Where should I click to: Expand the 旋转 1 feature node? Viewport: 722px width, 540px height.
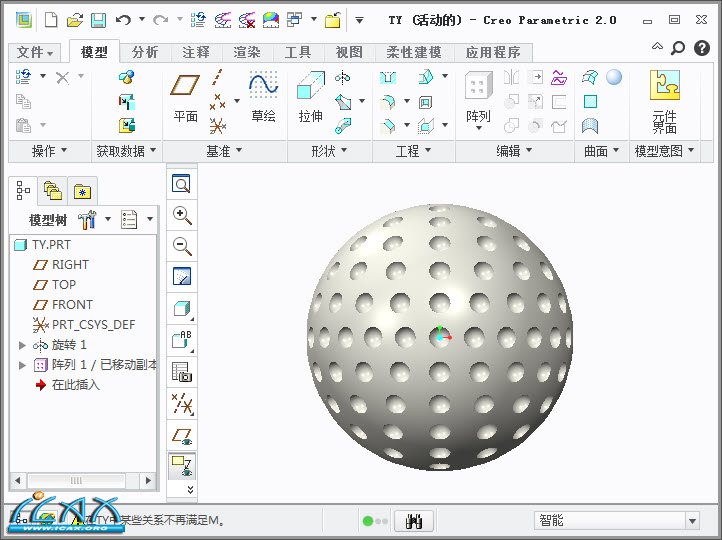(23, 345)
